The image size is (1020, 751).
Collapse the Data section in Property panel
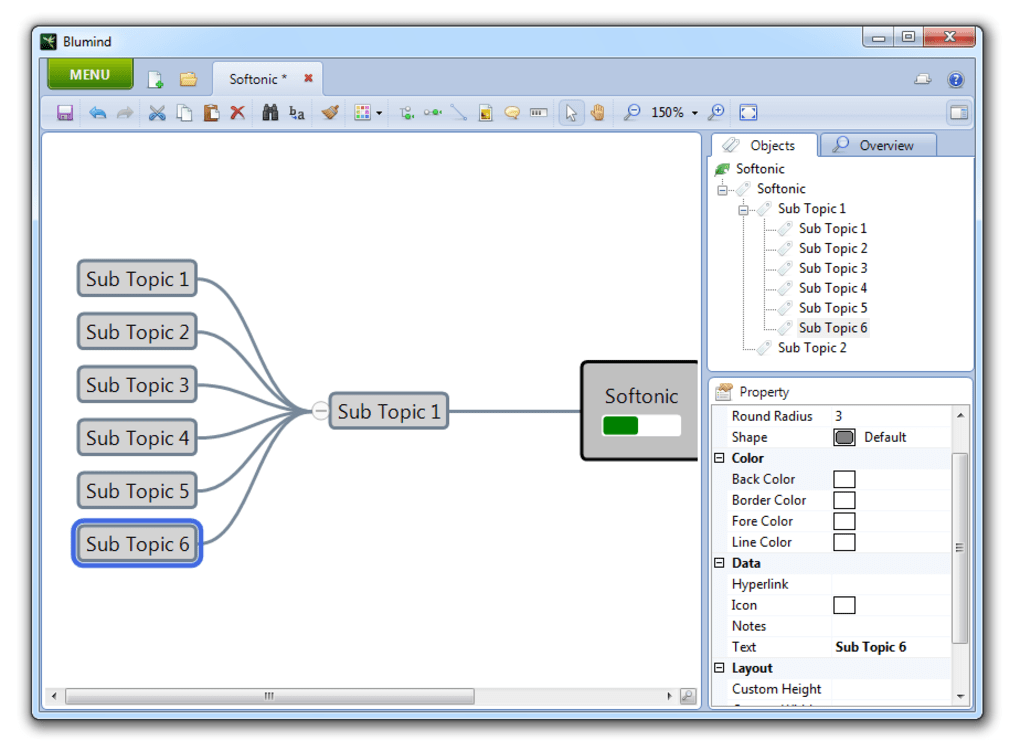(x=719, y=563)
